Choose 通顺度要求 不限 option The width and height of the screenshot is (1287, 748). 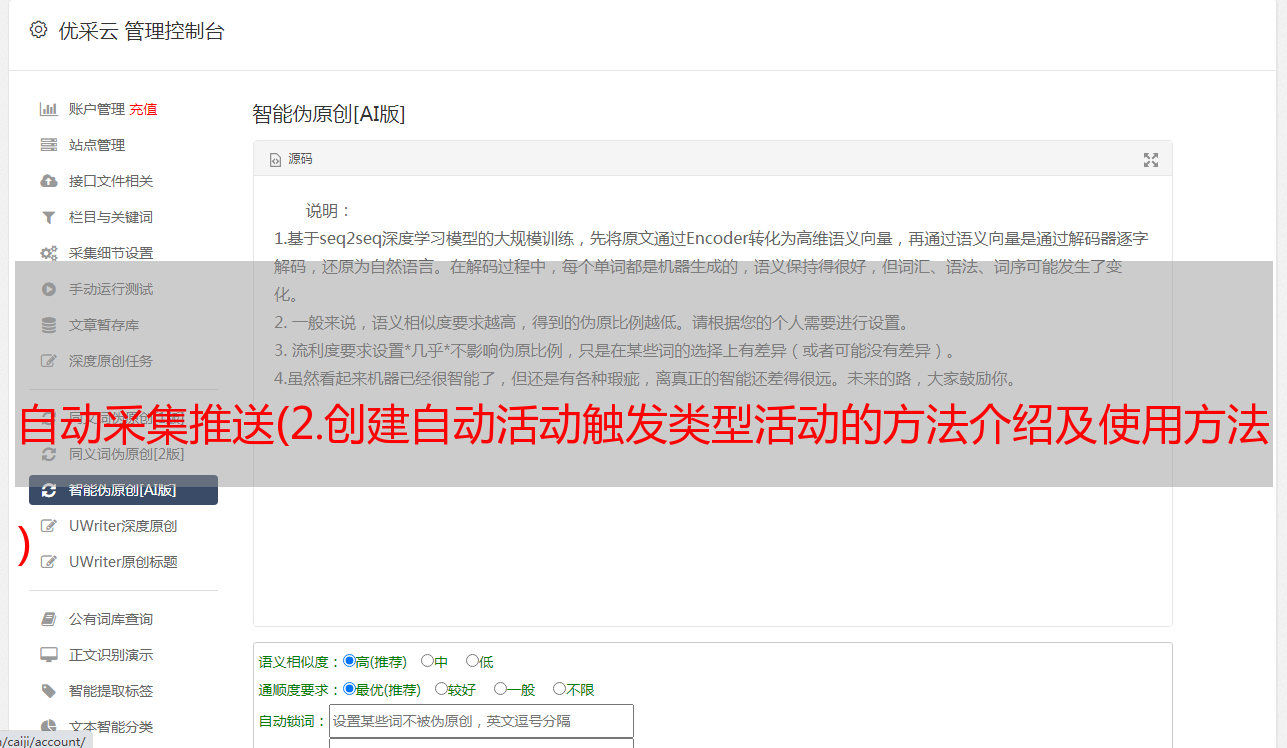[x=559, y=689]
